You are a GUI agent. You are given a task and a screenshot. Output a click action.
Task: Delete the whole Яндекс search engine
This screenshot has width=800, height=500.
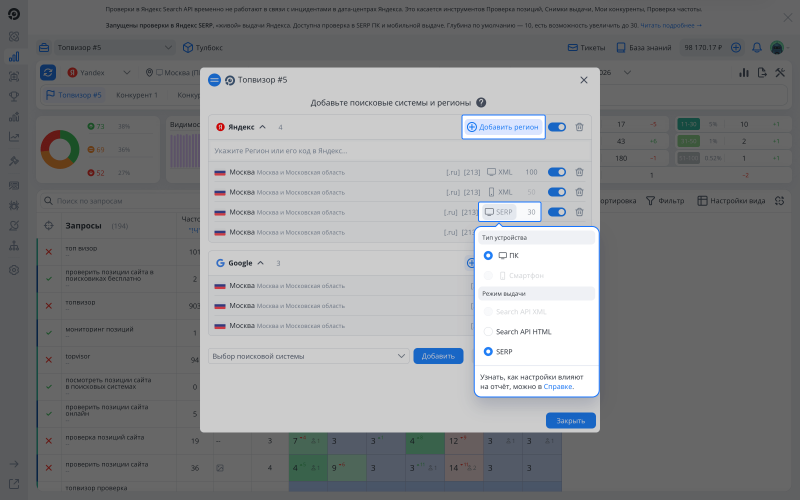tap(579, 127)
